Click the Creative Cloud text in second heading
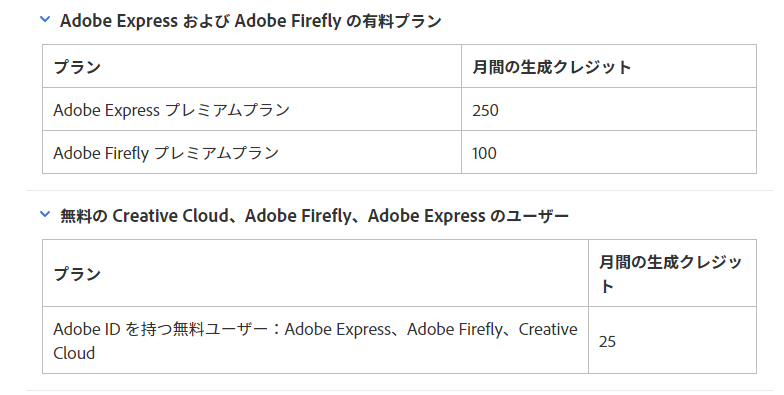This screenshot has width=784, height=395. coord(170,216)
